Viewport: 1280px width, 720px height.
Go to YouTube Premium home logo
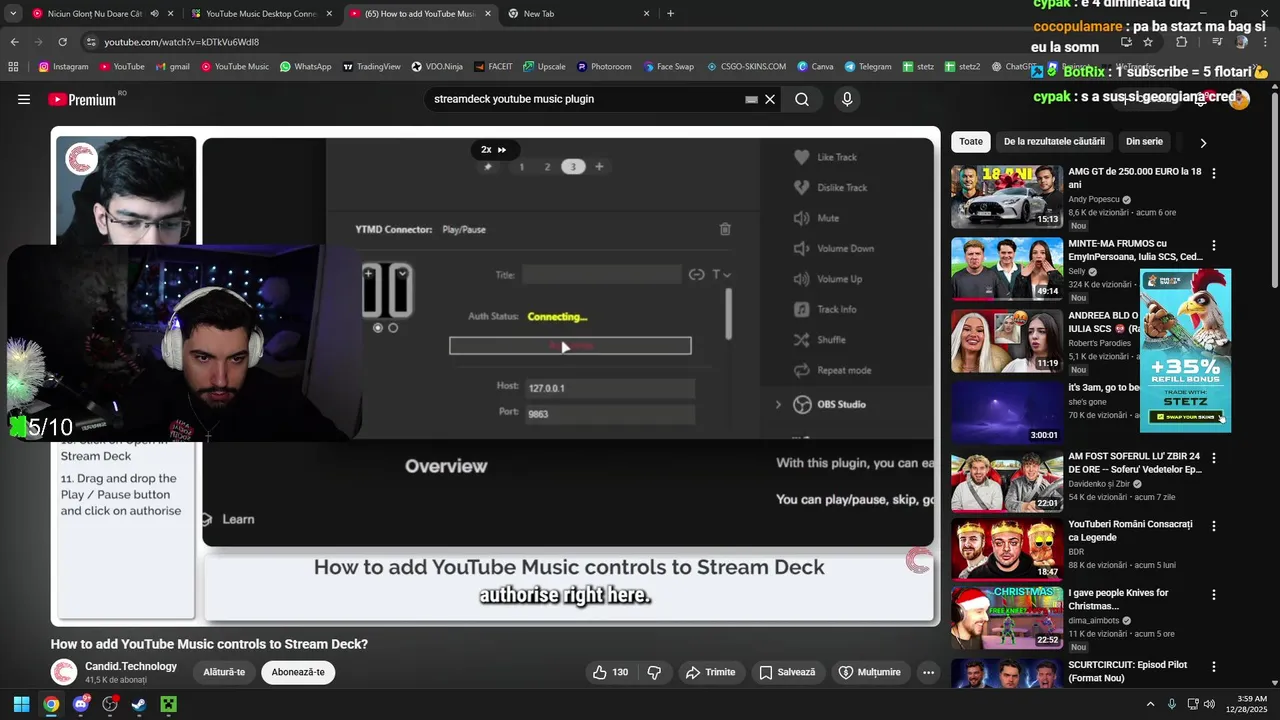point(82,99)
